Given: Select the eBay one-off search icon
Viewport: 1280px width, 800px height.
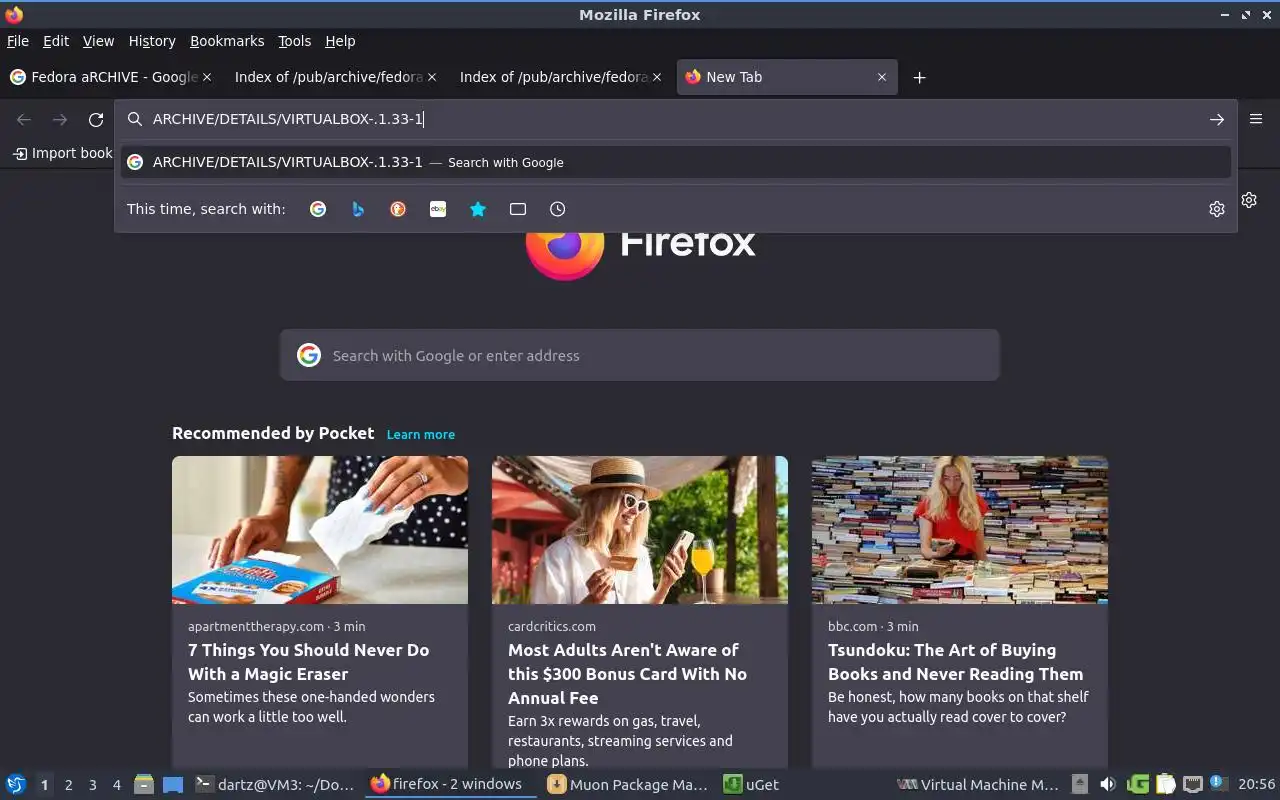Looking at the screenshot, I should click(438, 209).
